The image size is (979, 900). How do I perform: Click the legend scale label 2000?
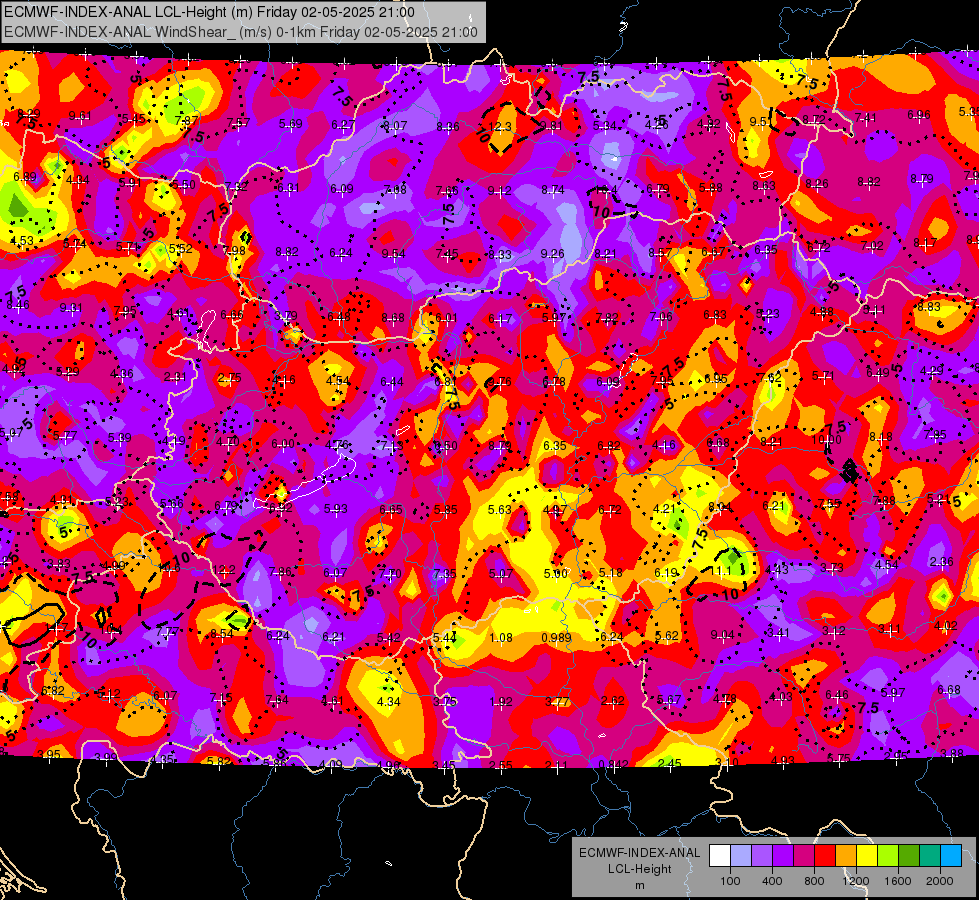pos(940,881)
